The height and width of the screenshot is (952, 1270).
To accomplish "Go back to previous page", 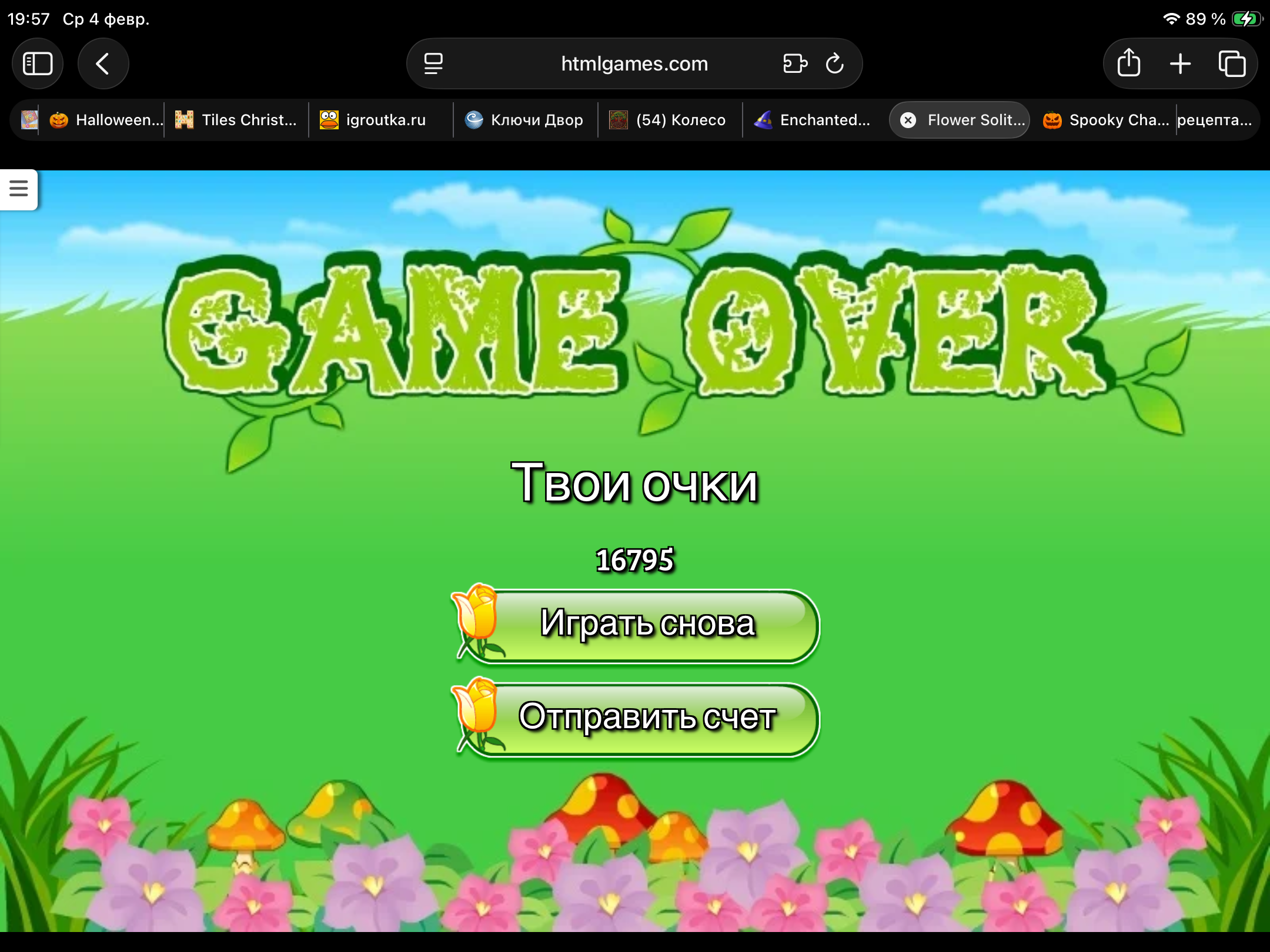I will coord(103,63).
